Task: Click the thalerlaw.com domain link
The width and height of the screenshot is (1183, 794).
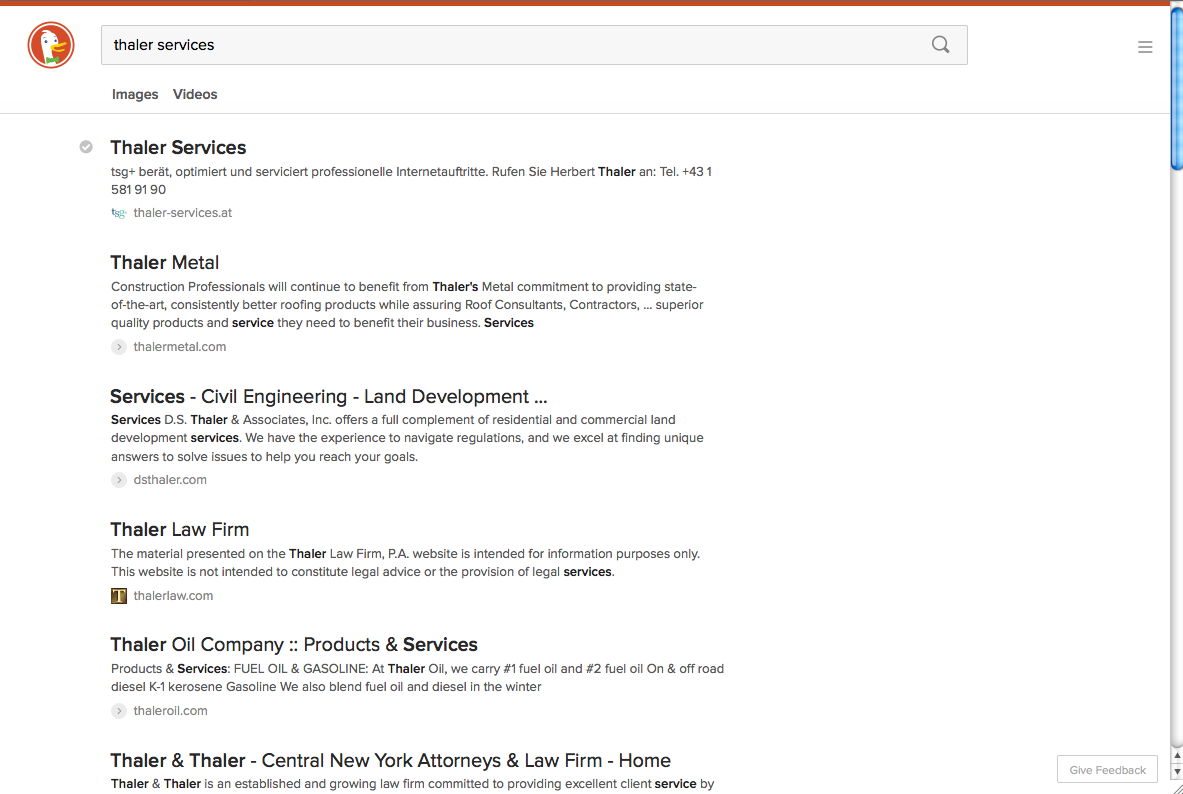Action: 173,595
